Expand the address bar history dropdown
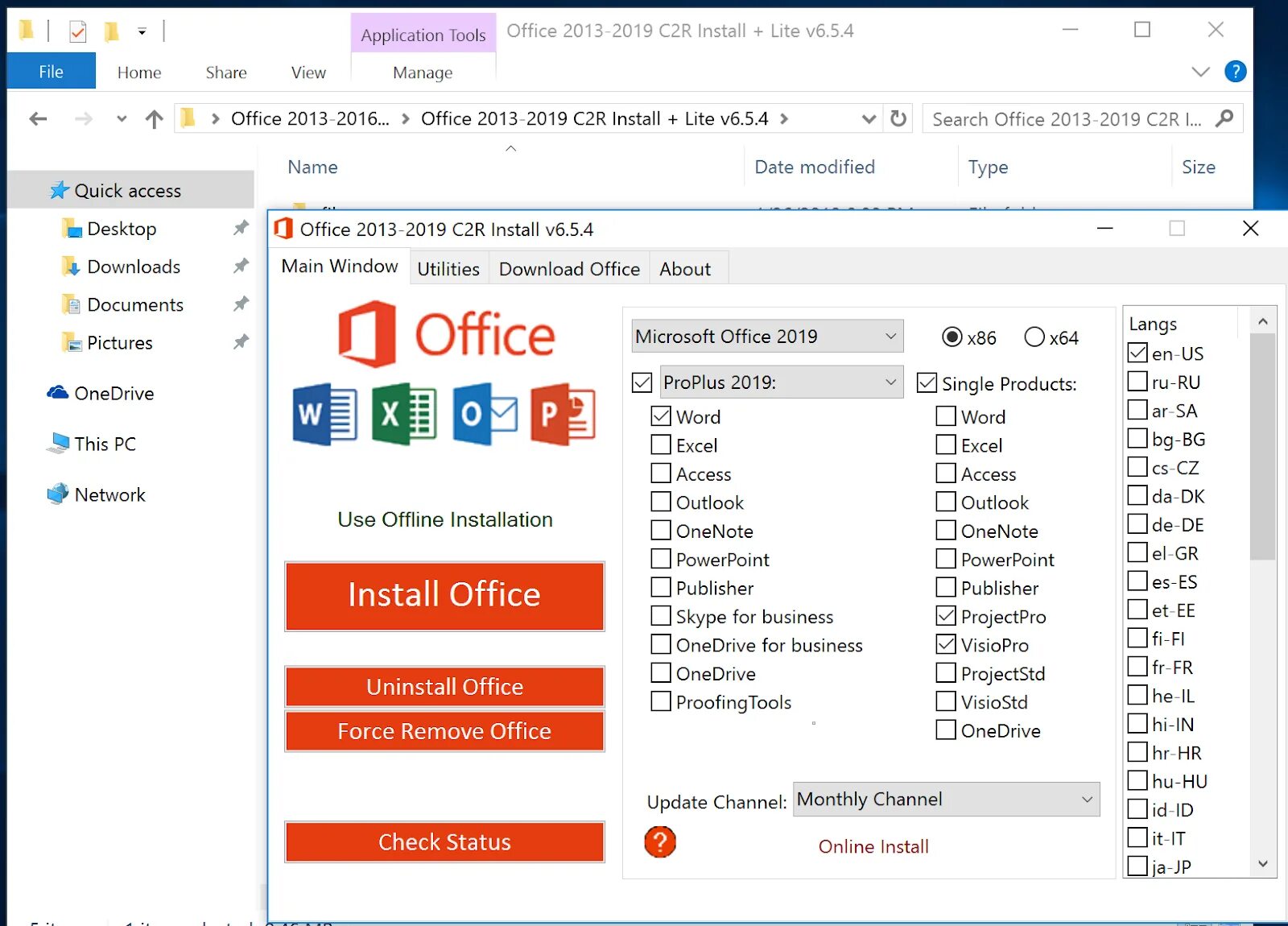The height and width of the screenshot is (926, 1288). coord(869,119)
